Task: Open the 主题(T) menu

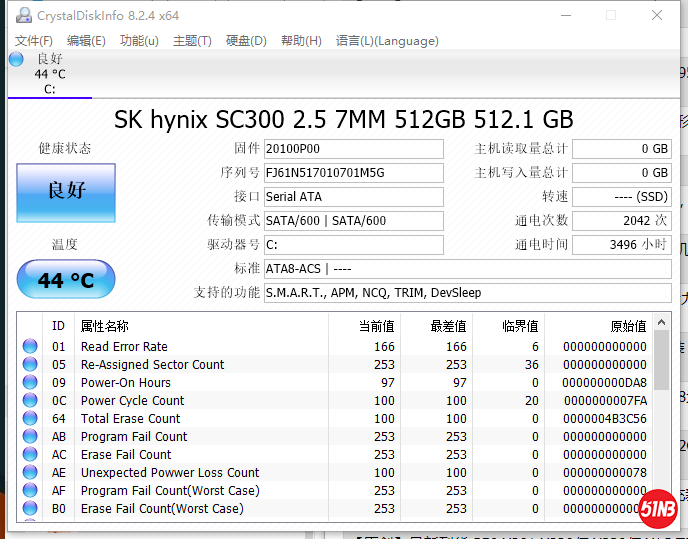Action: click(192, 41)
